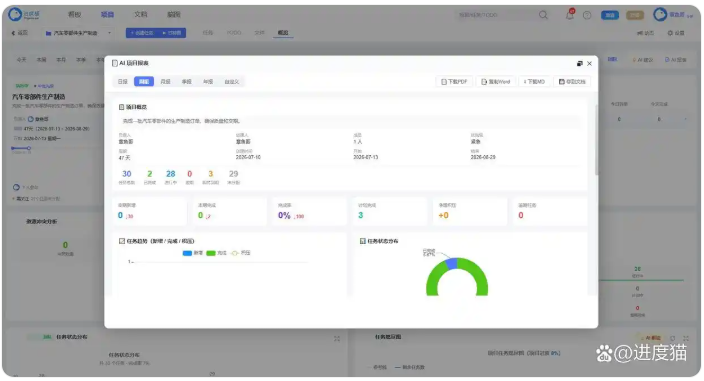Viewport: 704px width, 381px height.
Task: Click the save-to-document button in report dialog
Action: [572, 82]
